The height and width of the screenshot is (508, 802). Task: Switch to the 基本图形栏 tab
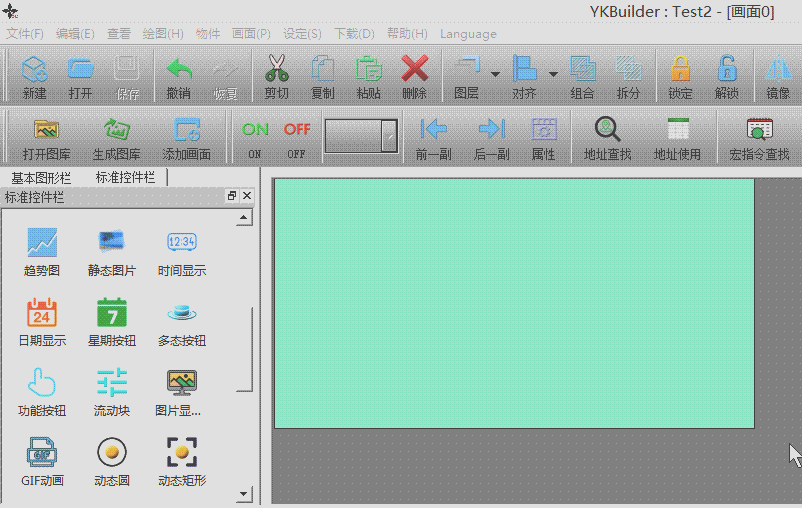click(41, 178)
